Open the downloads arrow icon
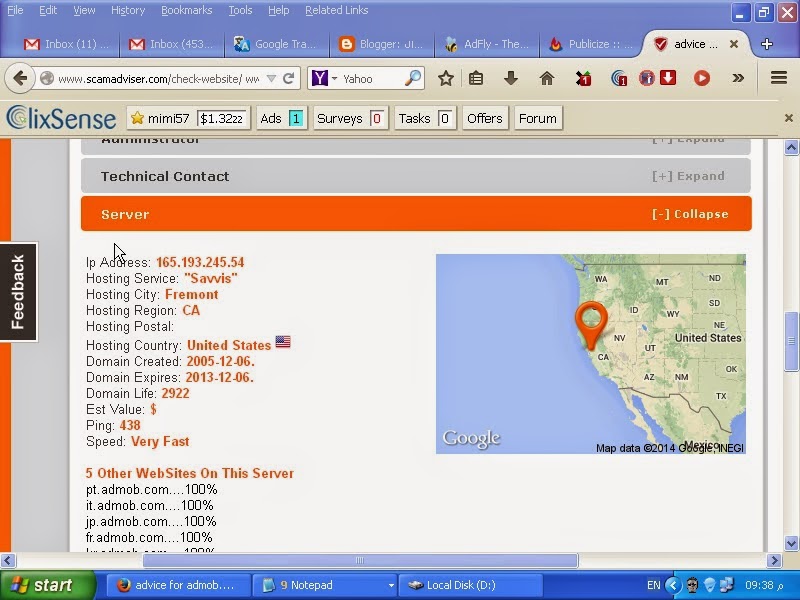The width and height of the screenshot is (800, 600). coord(511,78)
